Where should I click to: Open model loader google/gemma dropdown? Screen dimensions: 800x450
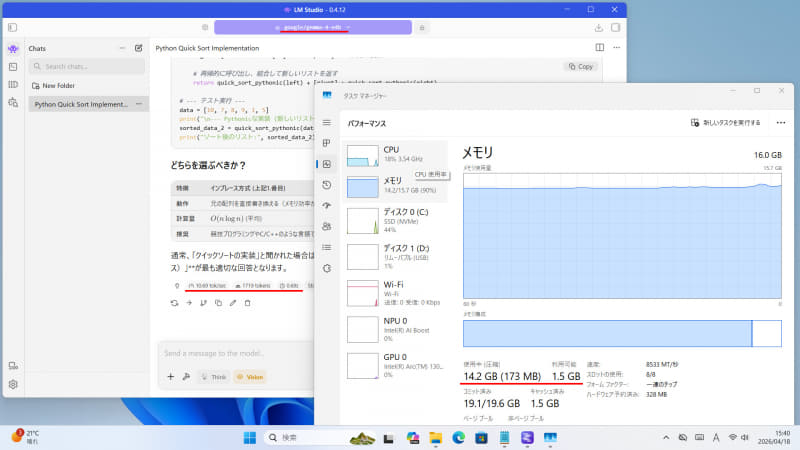(313, 28)
